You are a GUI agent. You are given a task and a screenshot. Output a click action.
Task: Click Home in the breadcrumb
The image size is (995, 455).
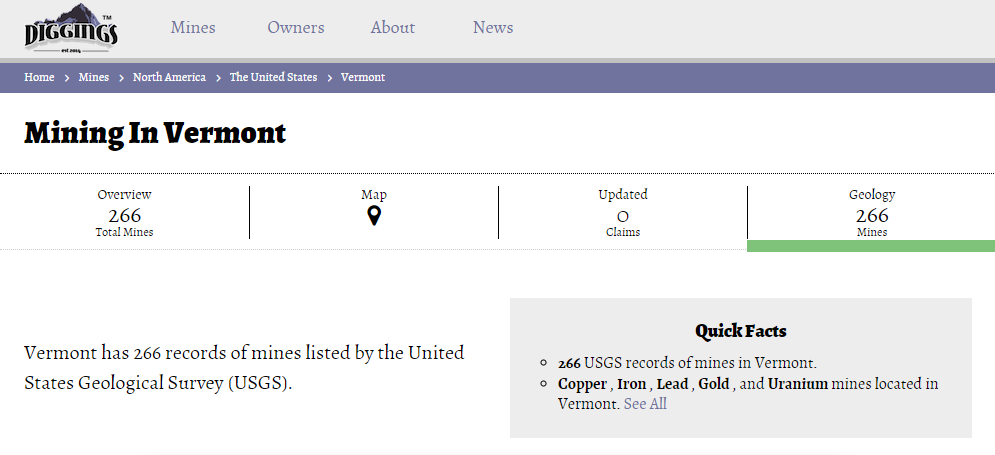[x=39, y=77]
